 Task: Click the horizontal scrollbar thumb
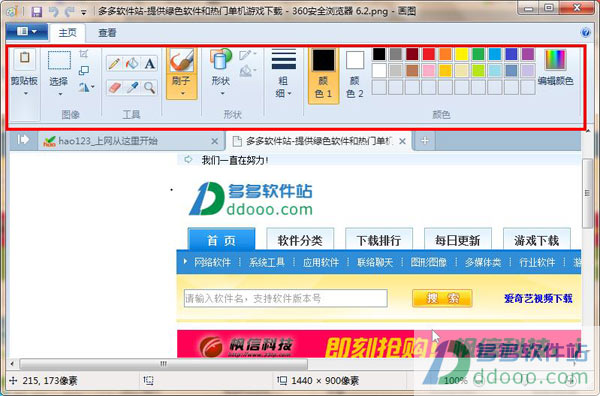pos(164,363)
